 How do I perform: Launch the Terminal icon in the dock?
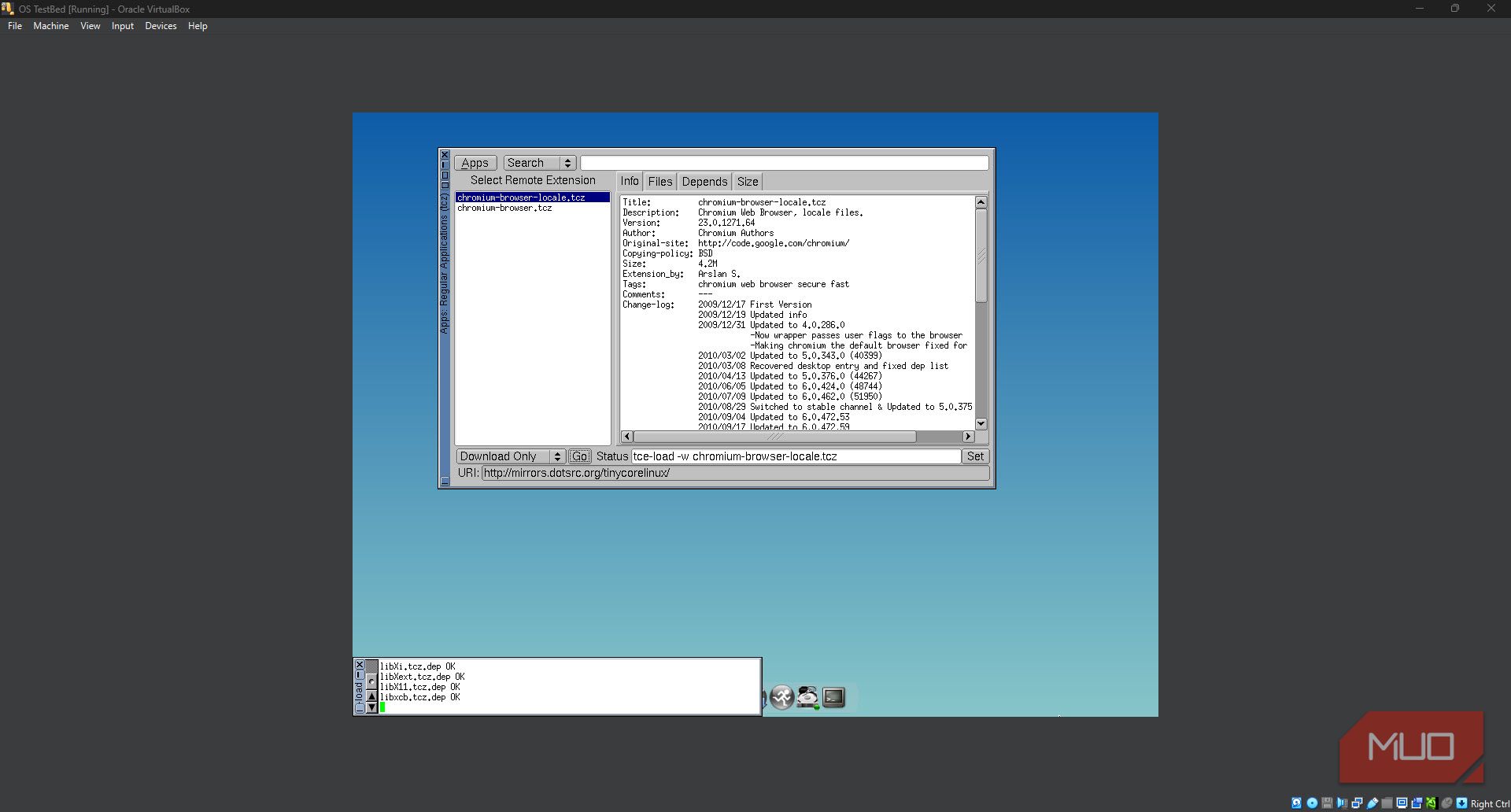point(833,697)
